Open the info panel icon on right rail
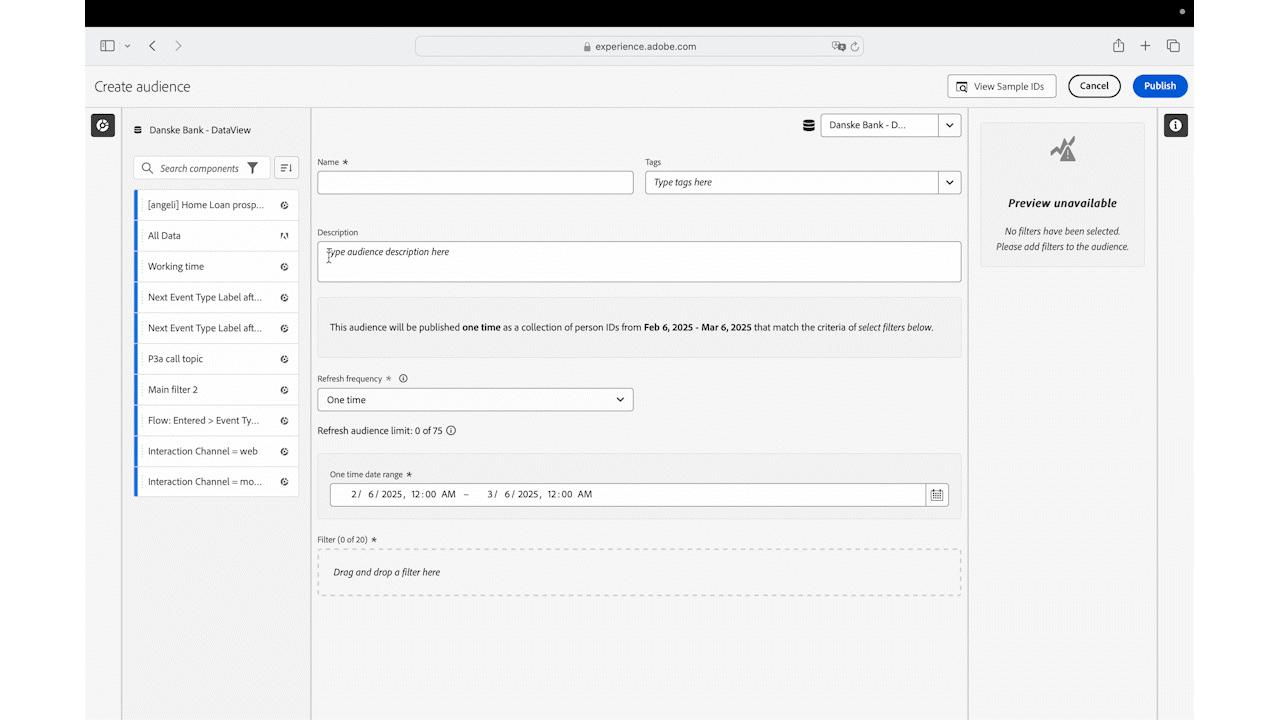1280x720 pixels. (1176, 125)
